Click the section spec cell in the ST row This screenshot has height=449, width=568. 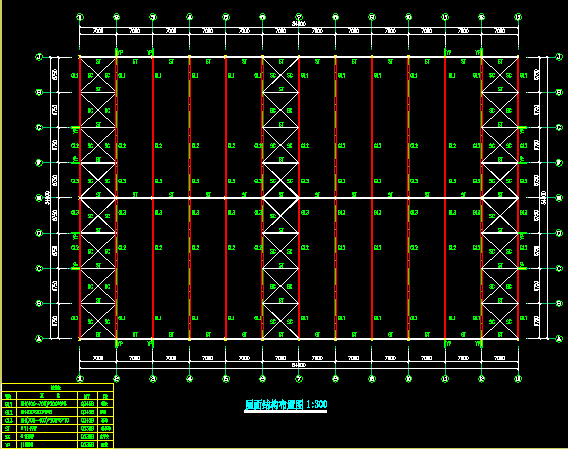(47, 428)
